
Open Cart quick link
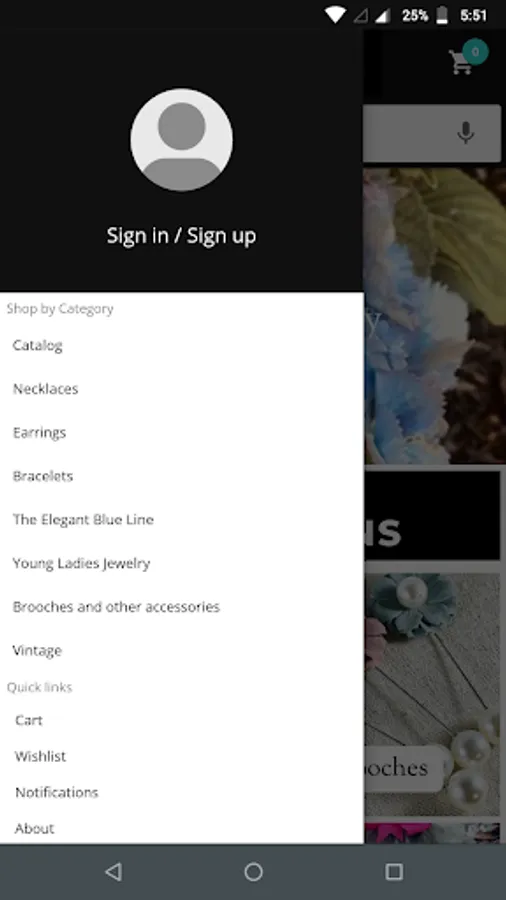pyautogui.click(x=29, y=720)
